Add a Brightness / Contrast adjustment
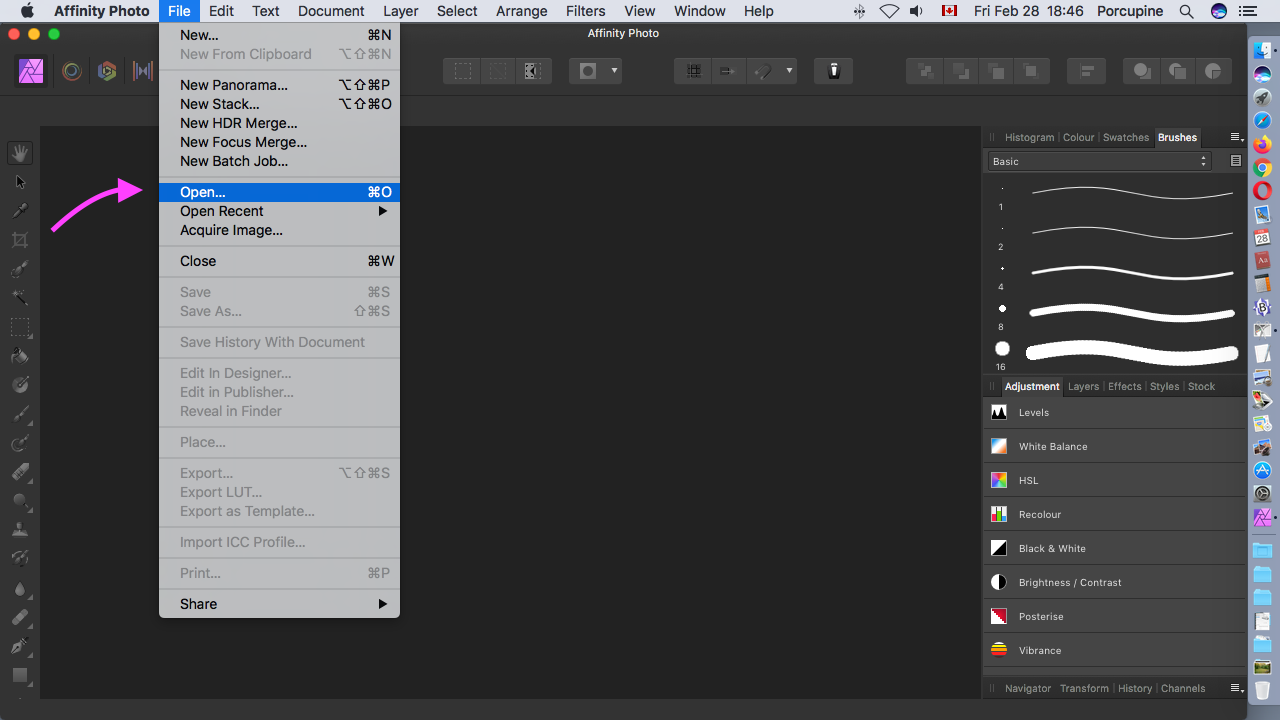The height and width of the screenshot is (720, 1280). tap(1114, 582)
